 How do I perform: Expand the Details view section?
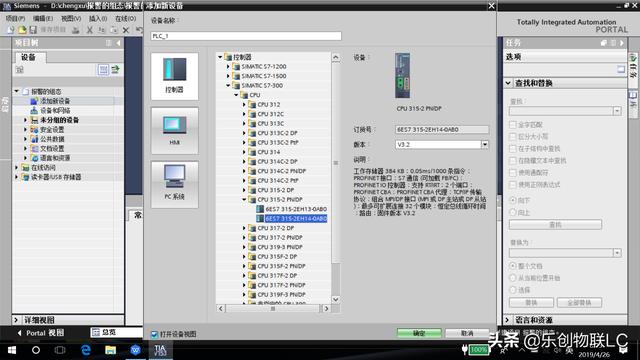click(x=17, y=320)
